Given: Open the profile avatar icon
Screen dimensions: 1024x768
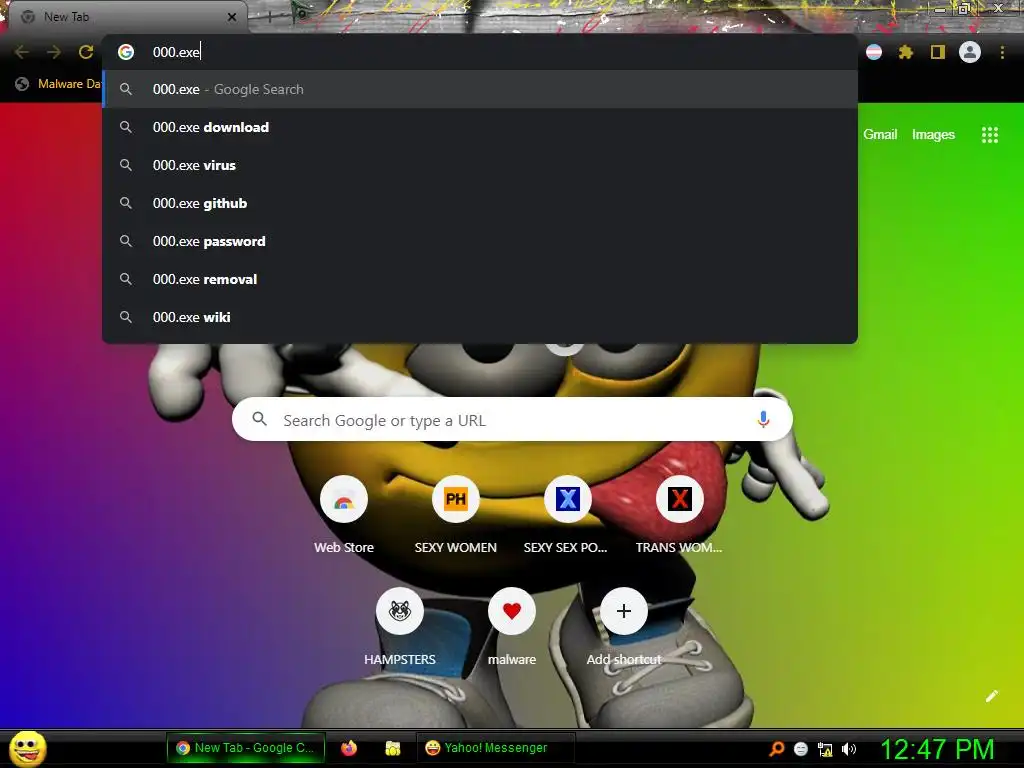Looking at the screenshot, I should (970, 52).
